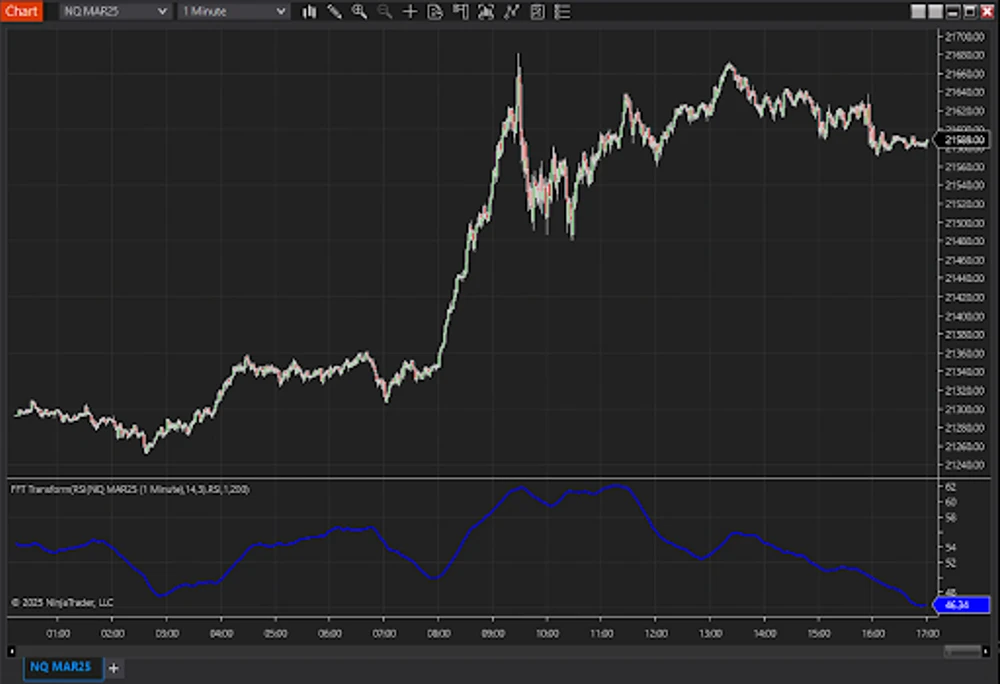Click the first window link color square
This screenshot has width=1000, height=684.
918,11
